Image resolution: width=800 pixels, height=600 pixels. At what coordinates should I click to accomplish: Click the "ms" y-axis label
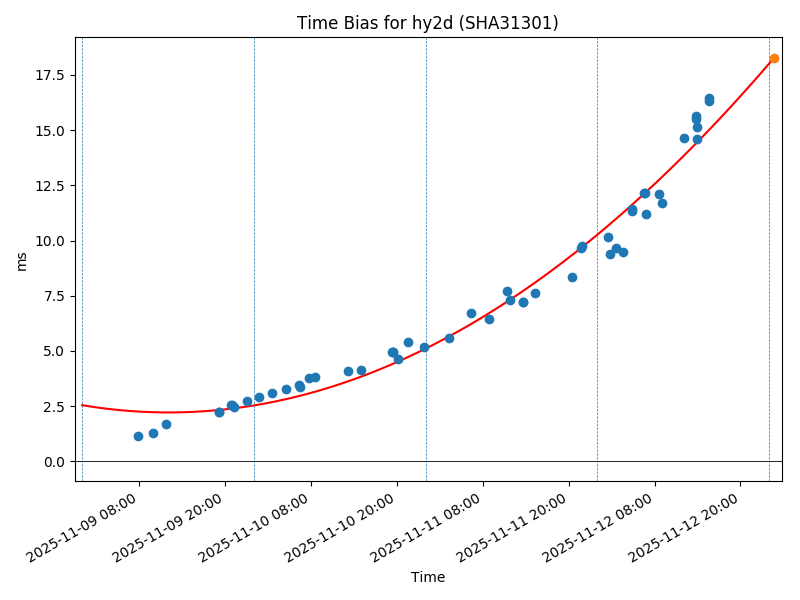click(22, 260)
